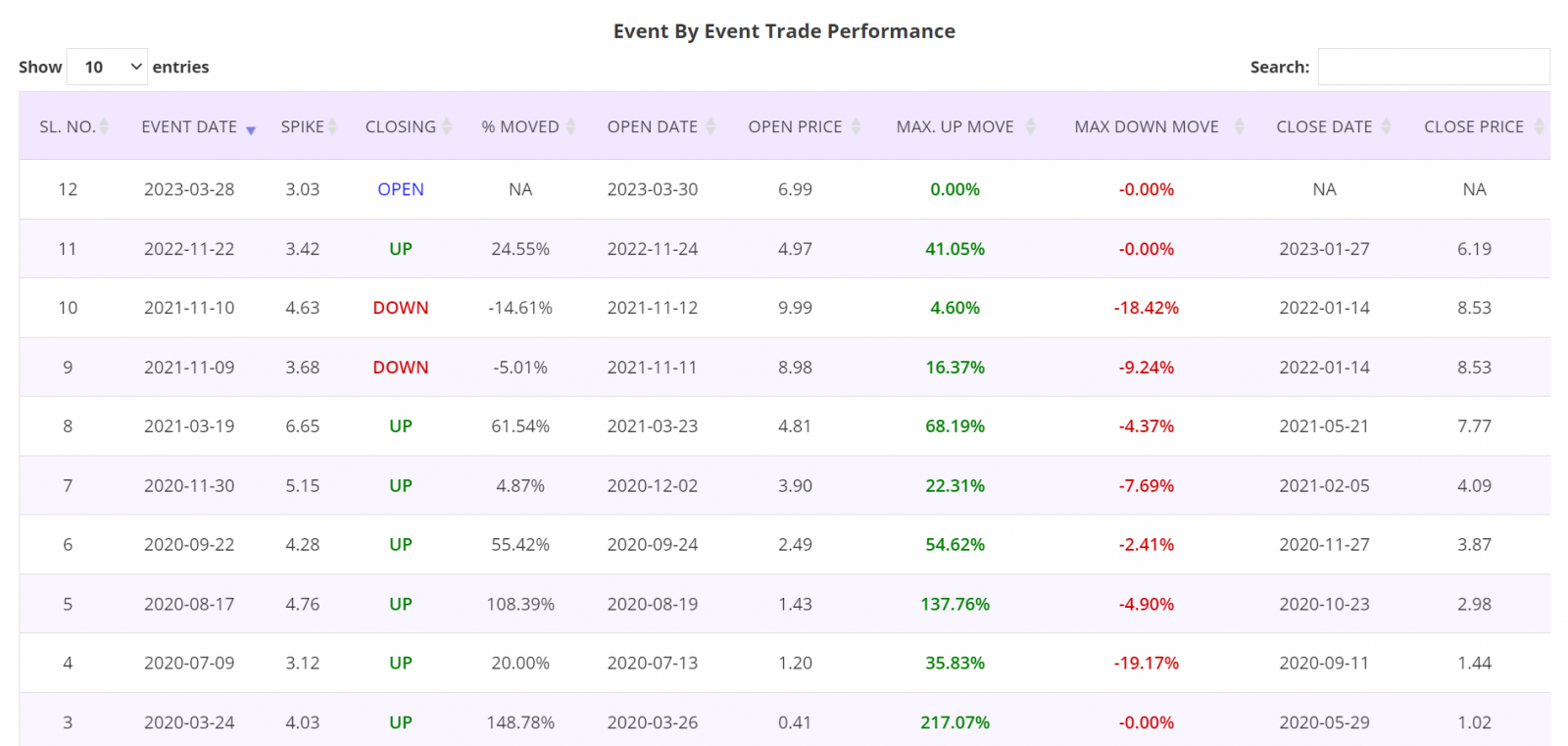The image size is (1568, 746).
Task: Select the 16.37% max up move value
Action: click(x=955, y=368)
